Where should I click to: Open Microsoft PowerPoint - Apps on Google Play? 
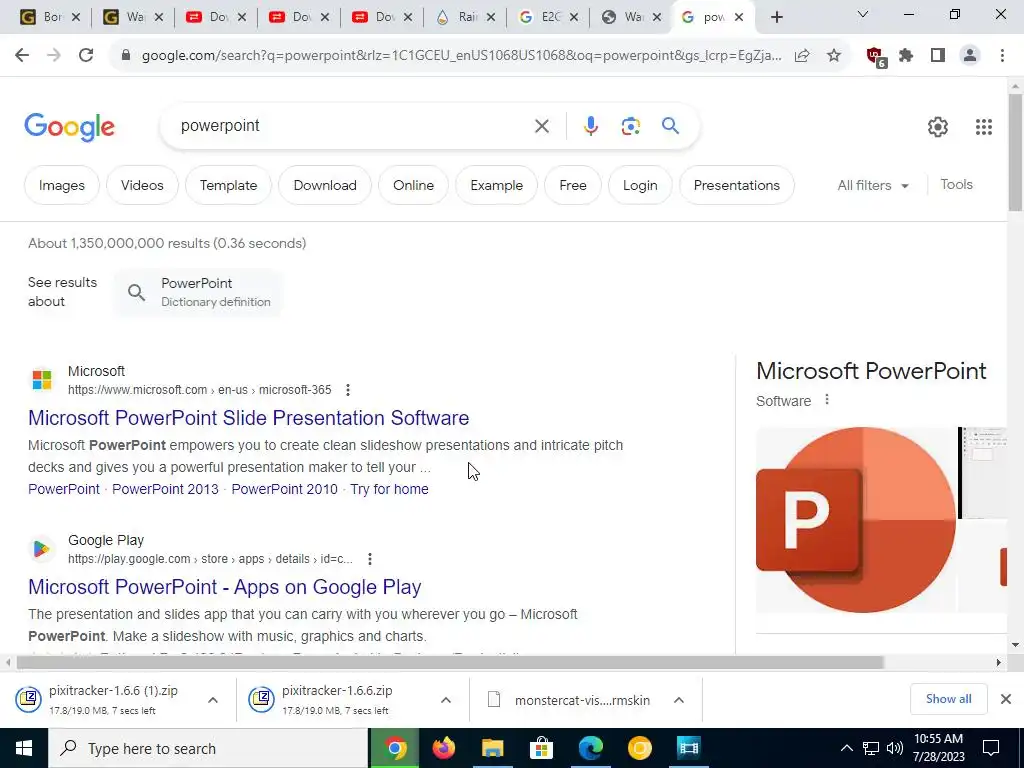(225, 587)
